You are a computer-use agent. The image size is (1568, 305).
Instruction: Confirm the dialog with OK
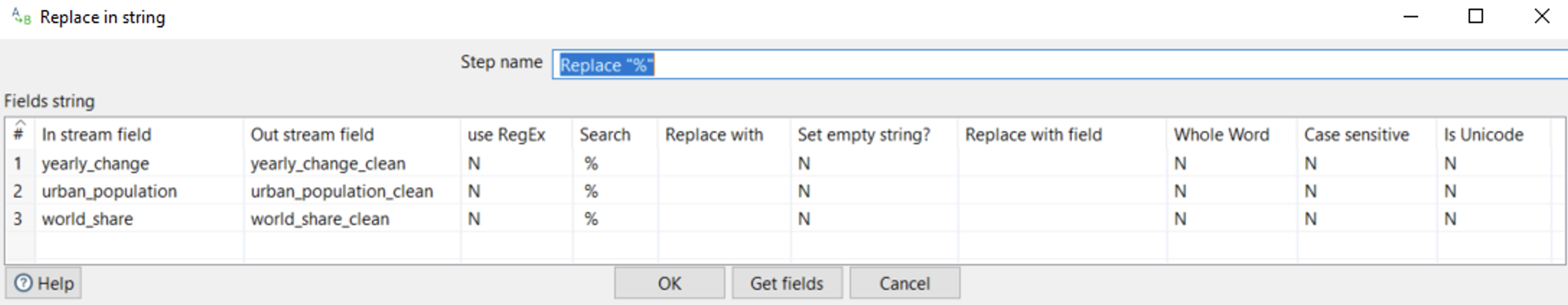pyautogui.click(x=670, y=283)
